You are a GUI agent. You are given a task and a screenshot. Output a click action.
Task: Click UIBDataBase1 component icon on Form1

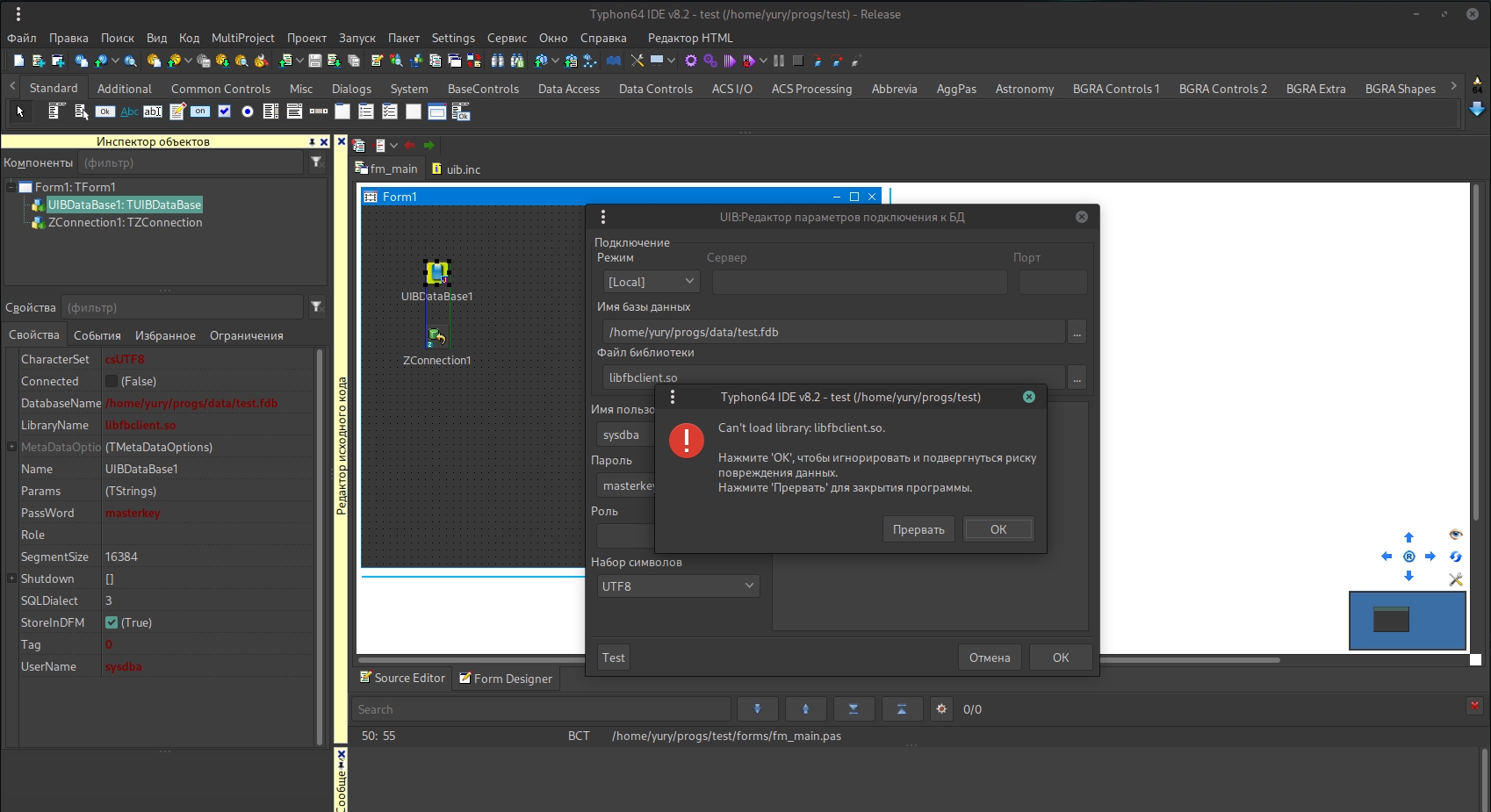(437, 273)
